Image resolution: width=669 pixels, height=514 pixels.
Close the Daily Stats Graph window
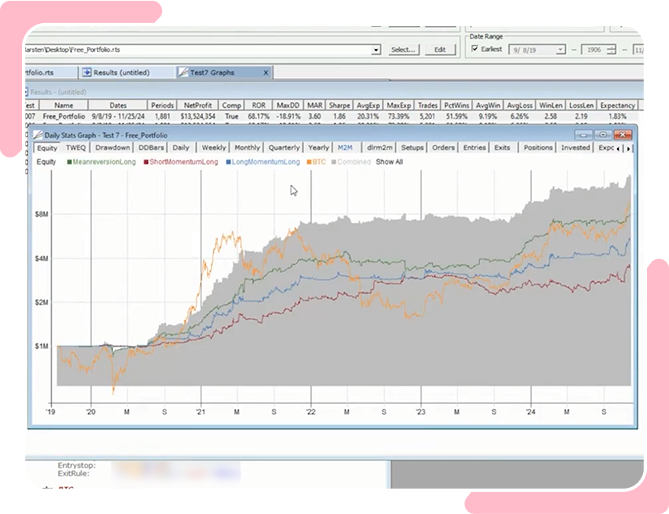pyautogui.click(x=623, y=135)
